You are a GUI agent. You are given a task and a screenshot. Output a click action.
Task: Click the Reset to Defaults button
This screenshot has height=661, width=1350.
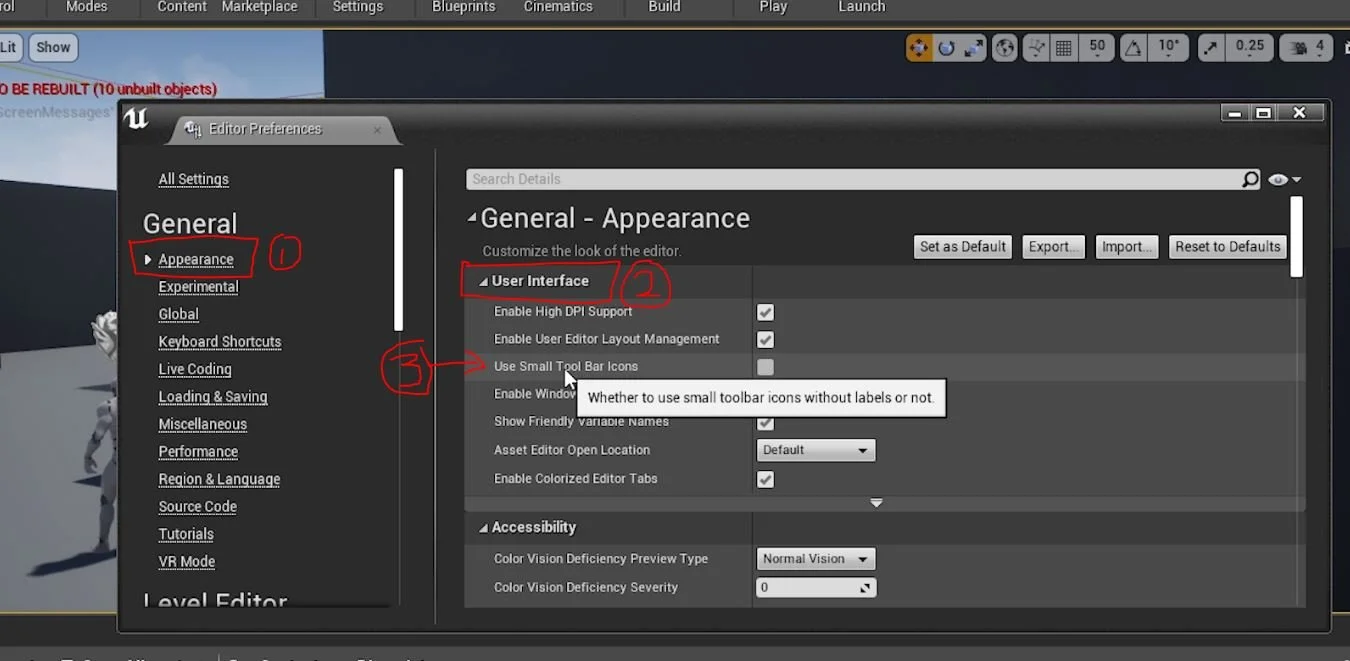(x=1227, y=246)
